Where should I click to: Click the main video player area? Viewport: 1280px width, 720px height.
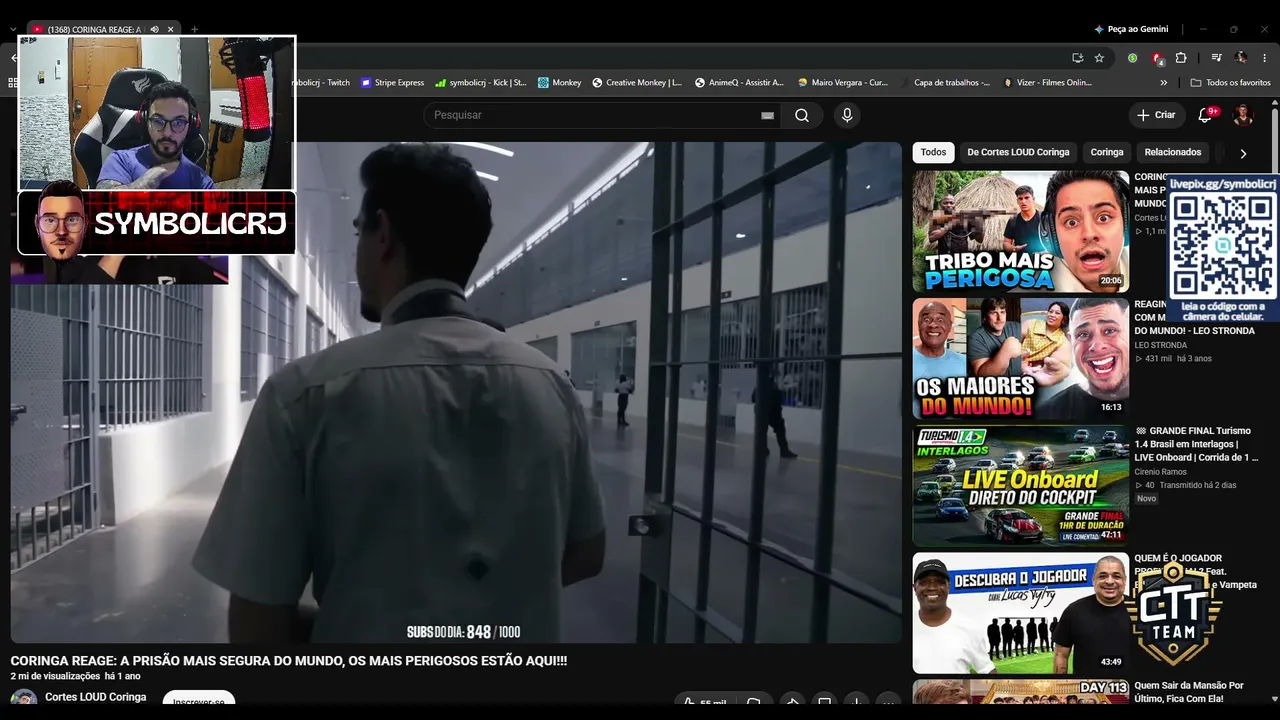456,392
